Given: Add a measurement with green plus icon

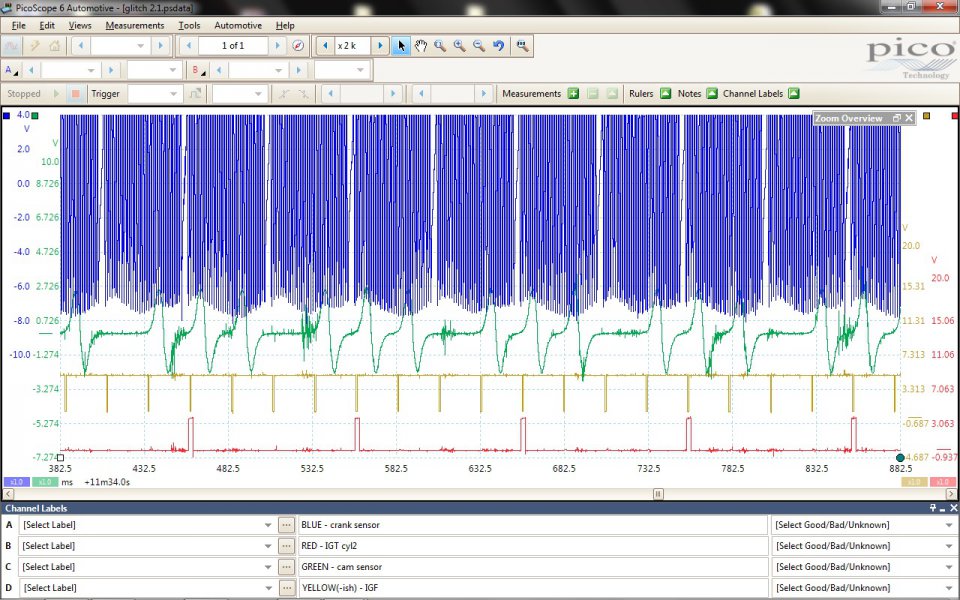Looking at the screenshot, I should (x=573, y=94).
